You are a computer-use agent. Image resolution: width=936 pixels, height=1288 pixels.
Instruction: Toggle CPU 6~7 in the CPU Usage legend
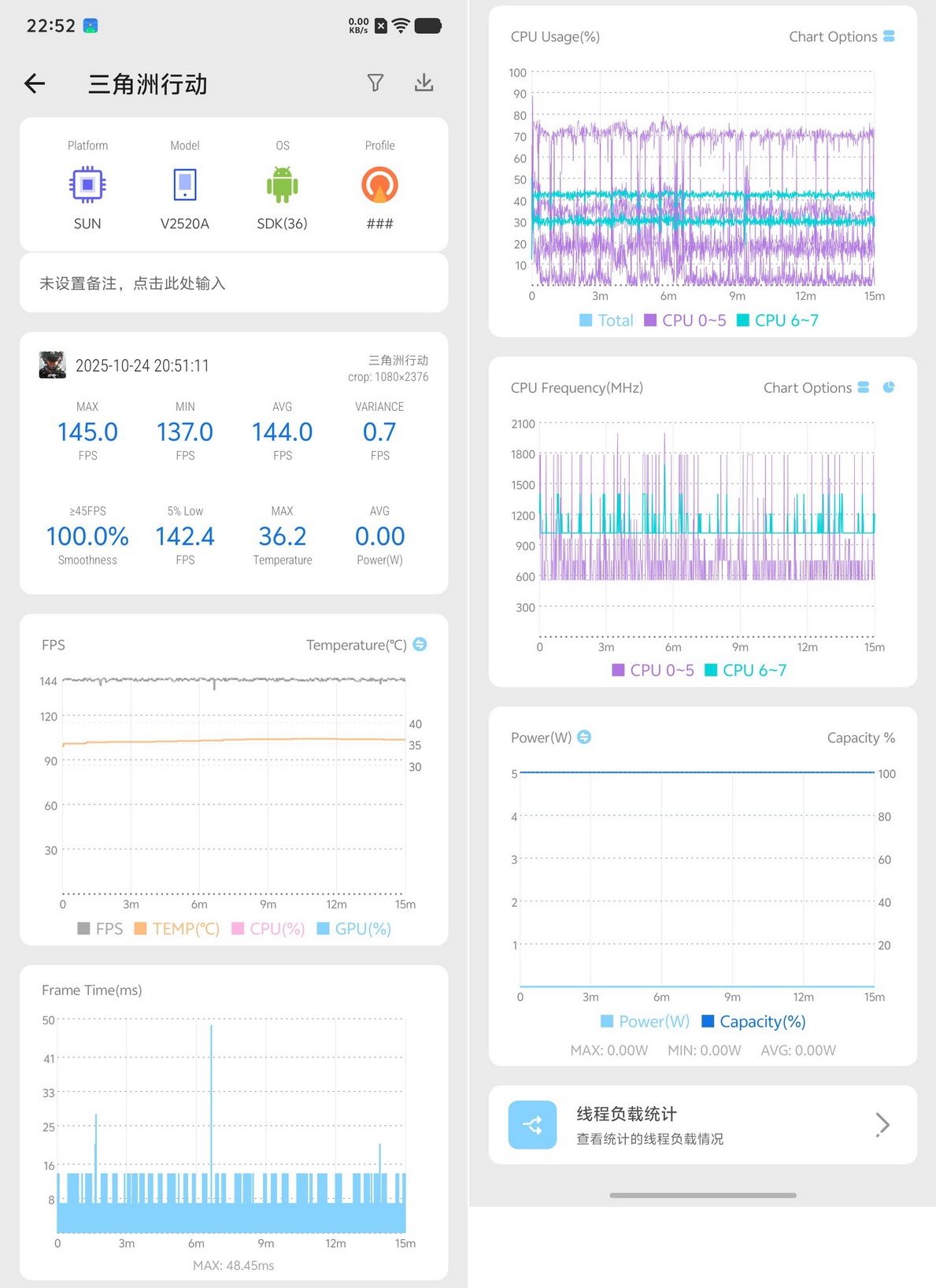click(x=778, y=320)
